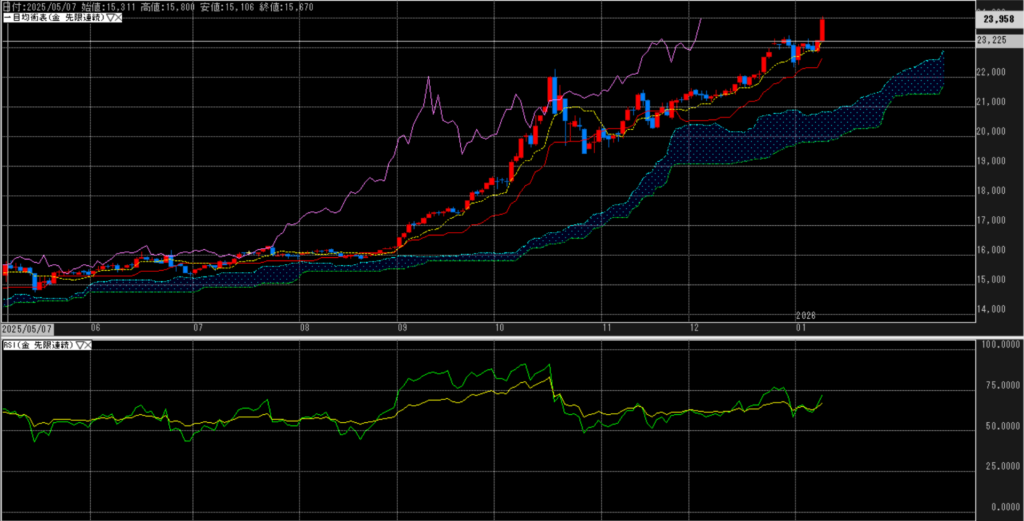1024x521 pixels.
Task: Close the Ichimoku indicator with its X icon
Action: coord(119,19)
